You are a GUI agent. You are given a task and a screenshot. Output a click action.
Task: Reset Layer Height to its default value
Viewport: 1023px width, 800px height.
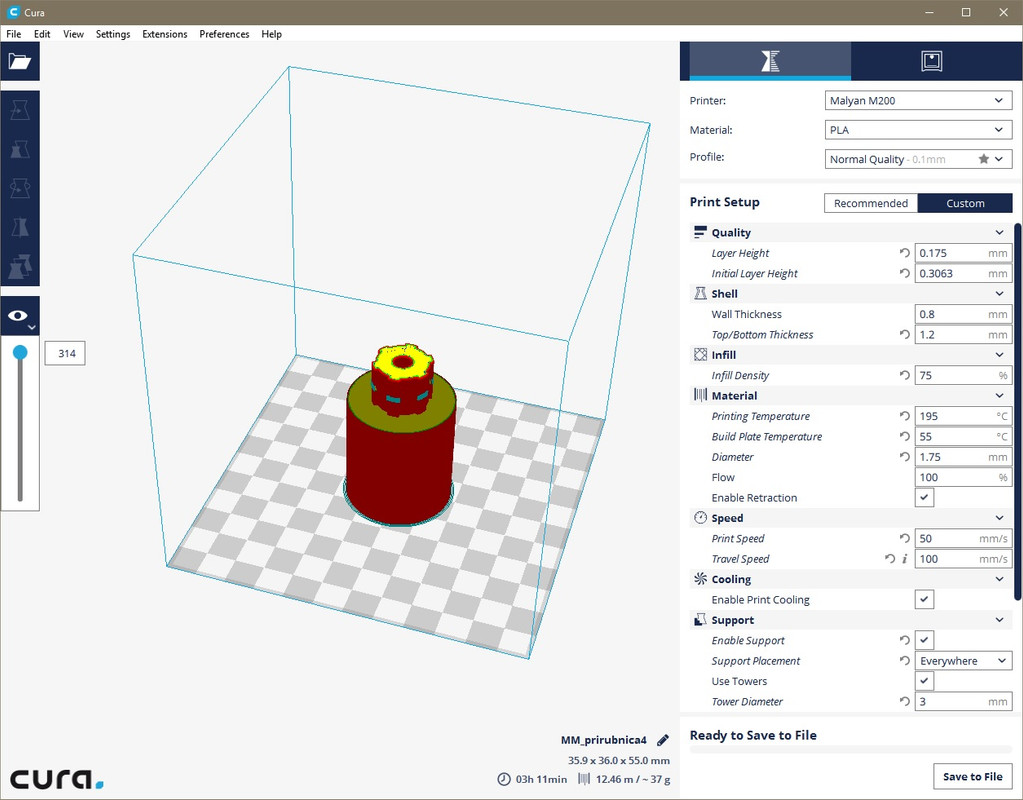coord(904,253)
